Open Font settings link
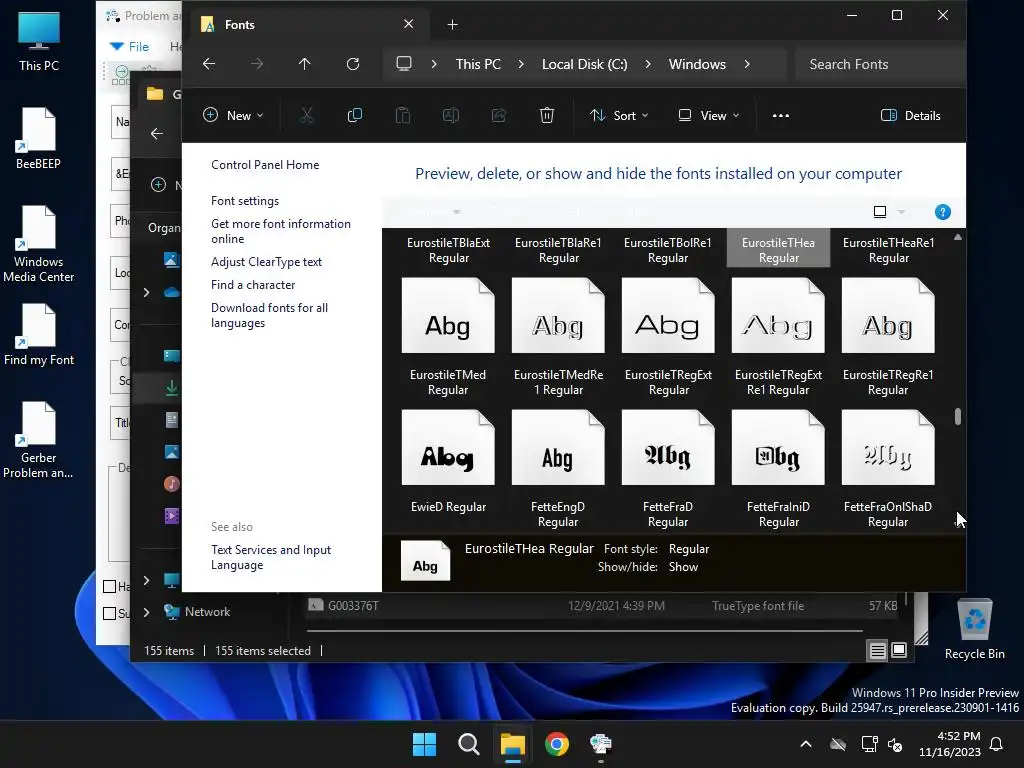Viewport: 1024px width, 768px height. 245,200
